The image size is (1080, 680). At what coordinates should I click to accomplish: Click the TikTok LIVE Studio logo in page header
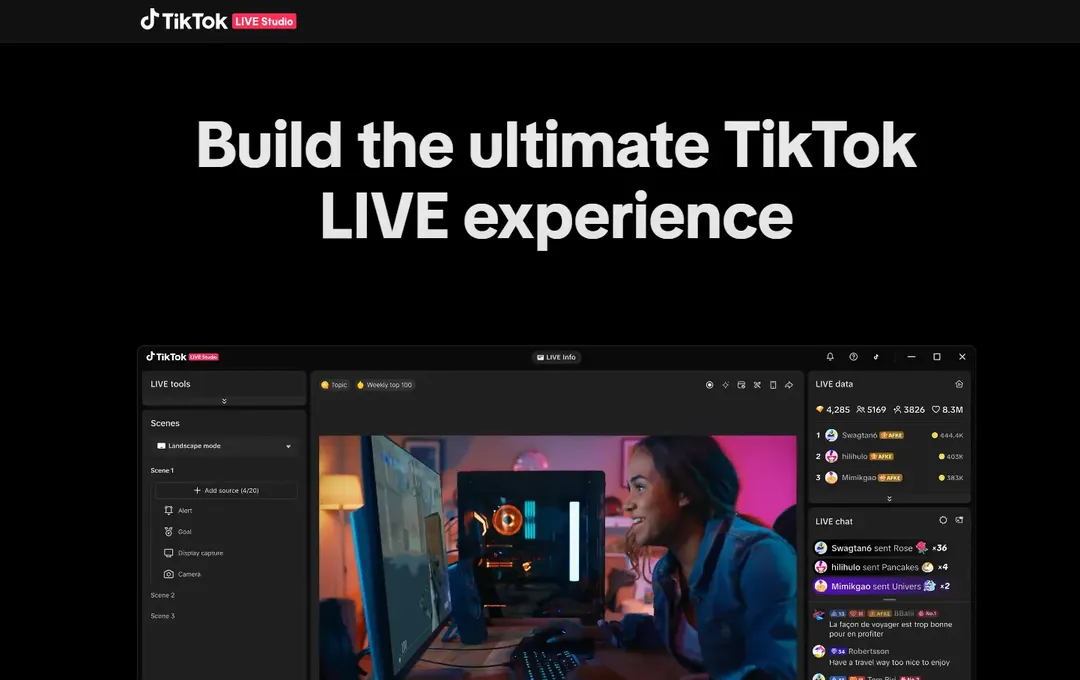tap(218, 21)
